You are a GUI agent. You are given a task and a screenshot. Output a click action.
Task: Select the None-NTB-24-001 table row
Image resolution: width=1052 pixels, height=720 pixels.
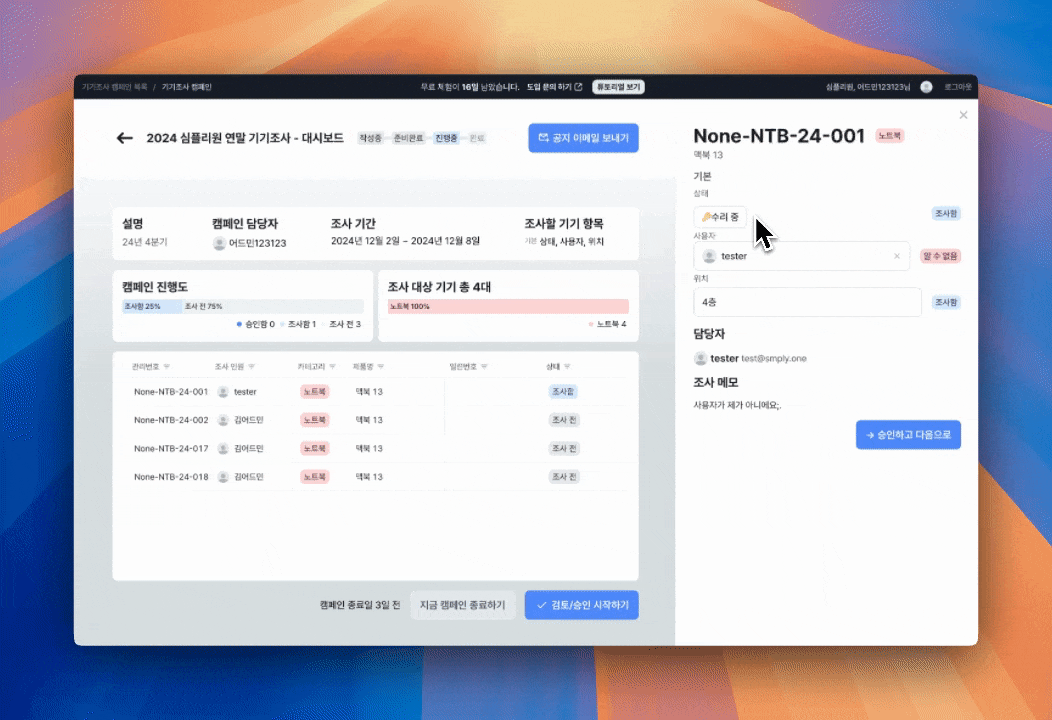376,392
